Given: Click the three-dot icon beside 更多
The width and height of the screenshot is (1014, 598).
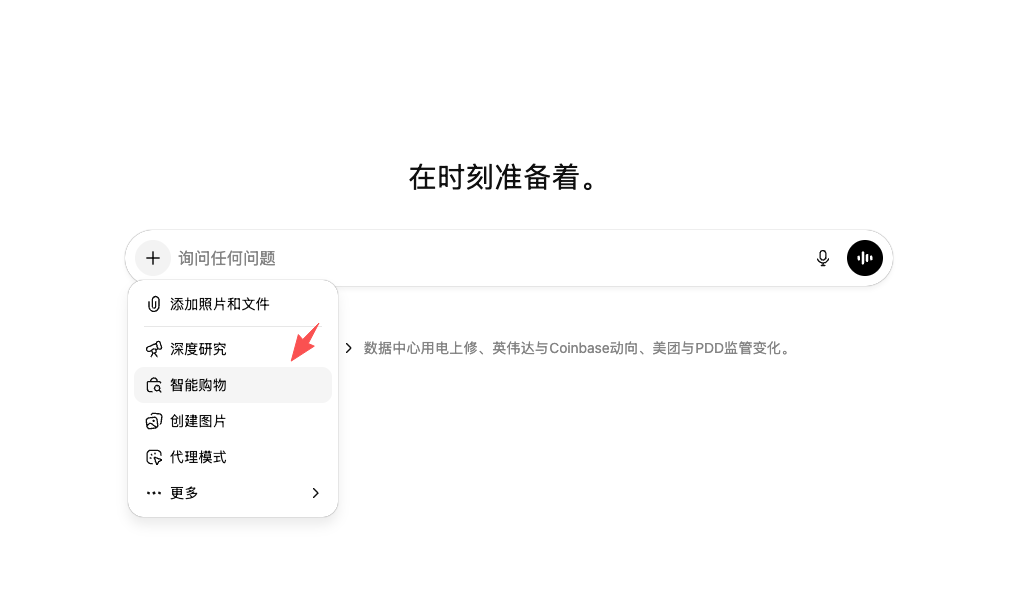Looking at the screenshot, I should pos(153,493).
